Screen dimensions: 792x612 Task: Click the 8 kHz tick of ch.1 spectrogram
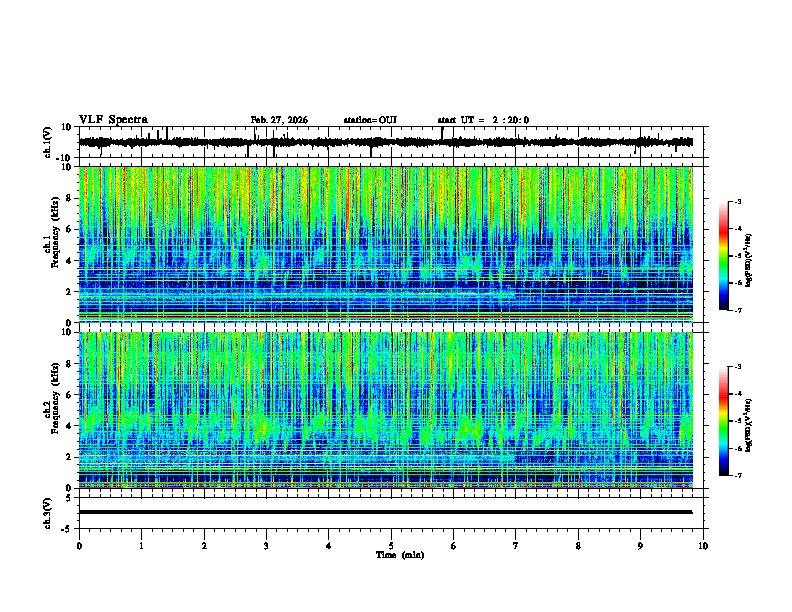69,198
